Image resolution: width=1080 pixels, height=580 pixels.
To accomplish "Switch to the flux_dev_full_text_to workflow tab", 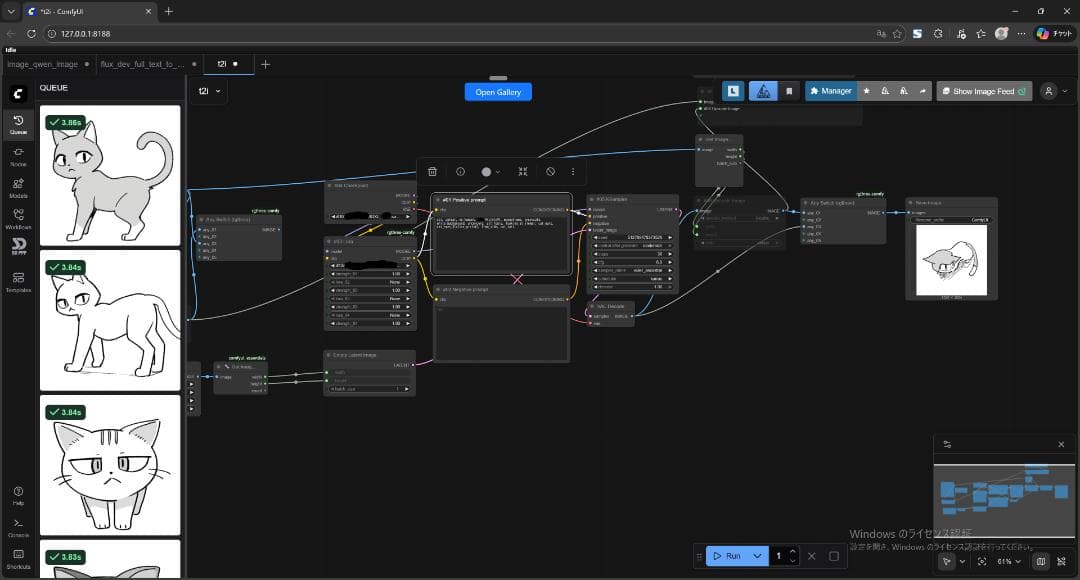I will [x=142, y=64].
